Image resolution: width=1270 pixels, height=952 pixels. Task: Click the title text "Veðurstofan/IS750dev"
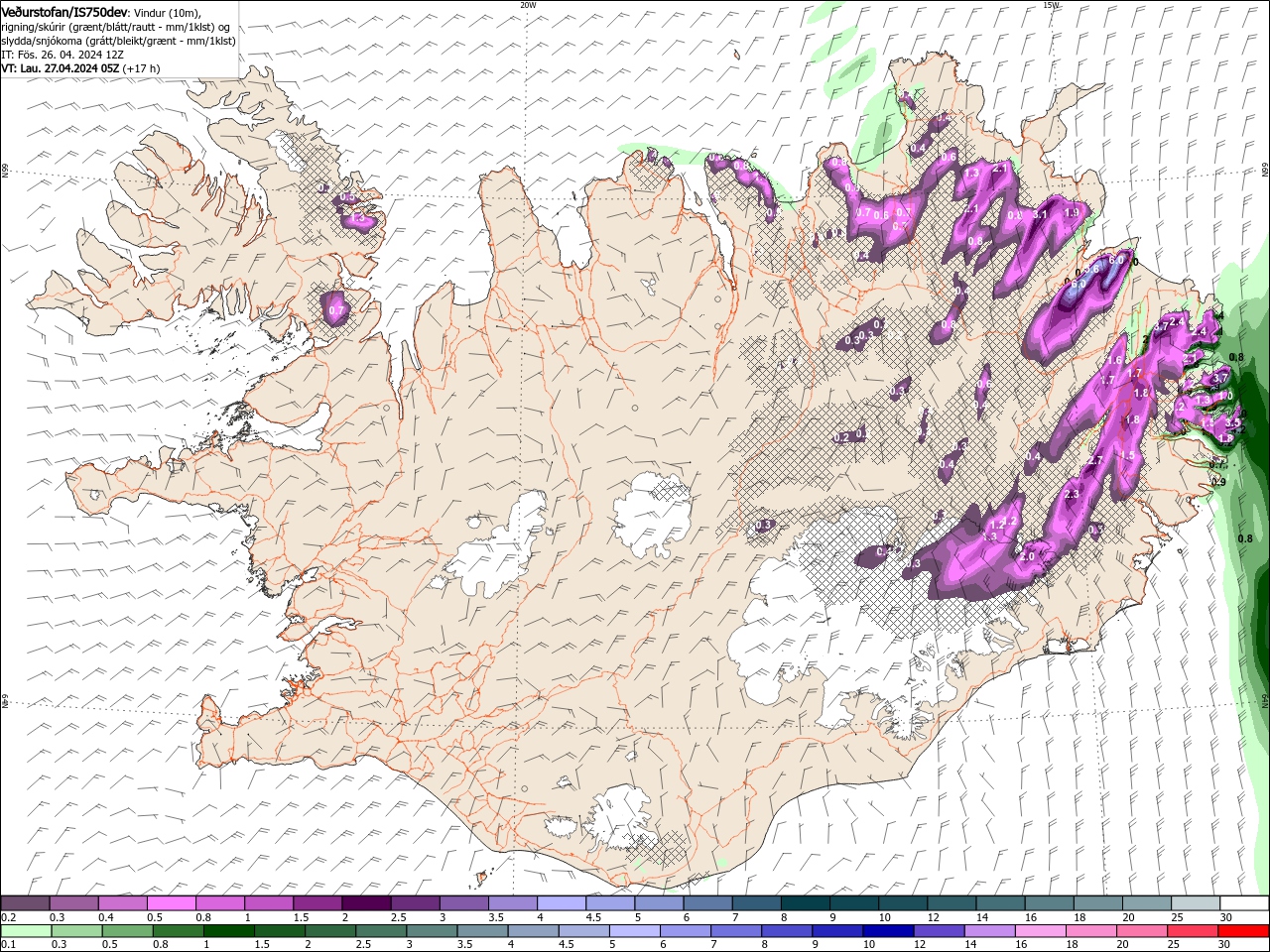[65, 11]
